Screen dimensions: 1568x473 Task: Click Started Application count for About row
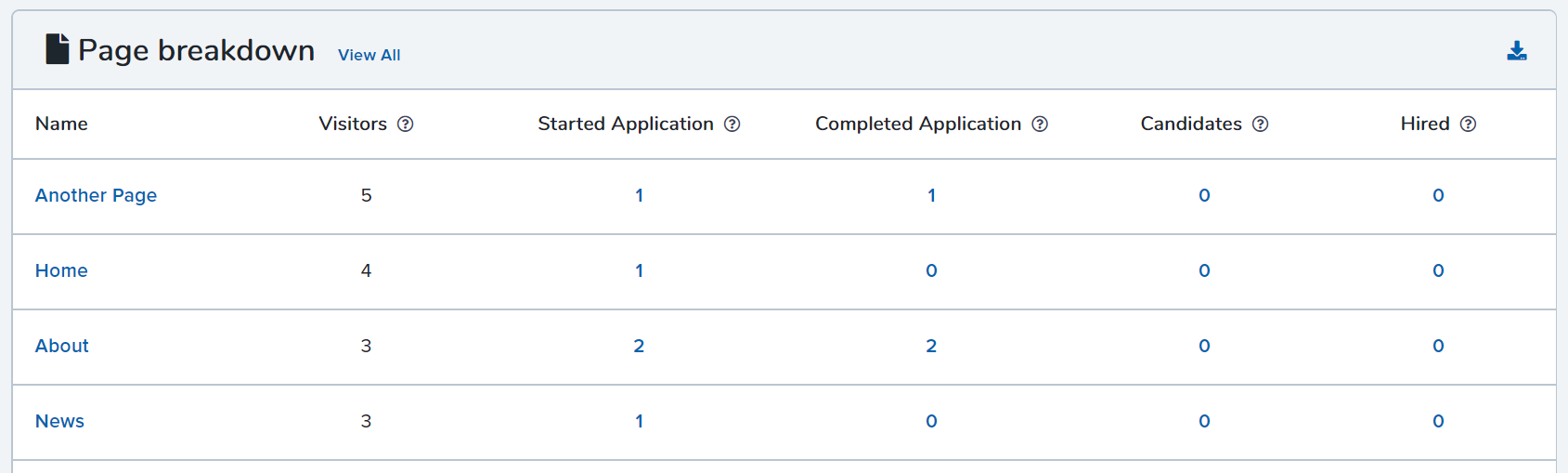639,346
